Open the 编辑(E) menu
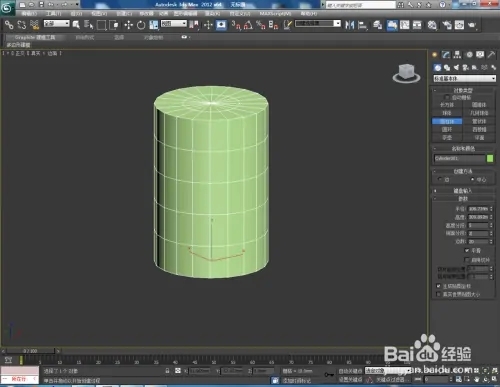 (29, 14)
